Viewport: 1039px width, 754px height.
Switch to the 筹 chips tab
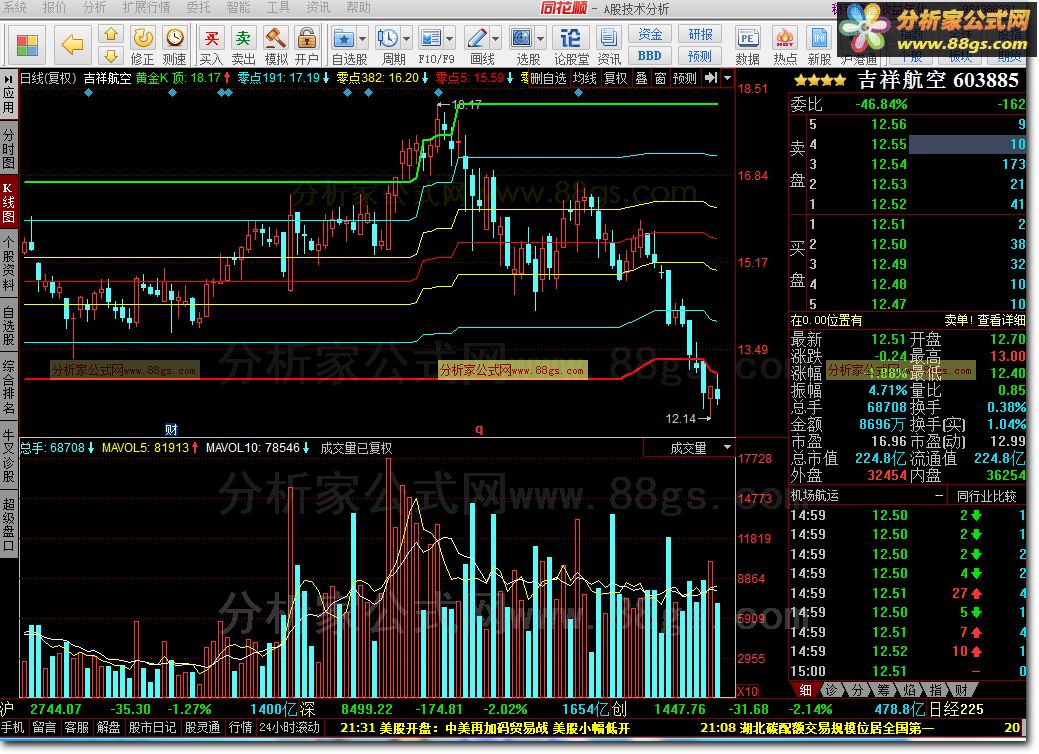pos(883,690)
